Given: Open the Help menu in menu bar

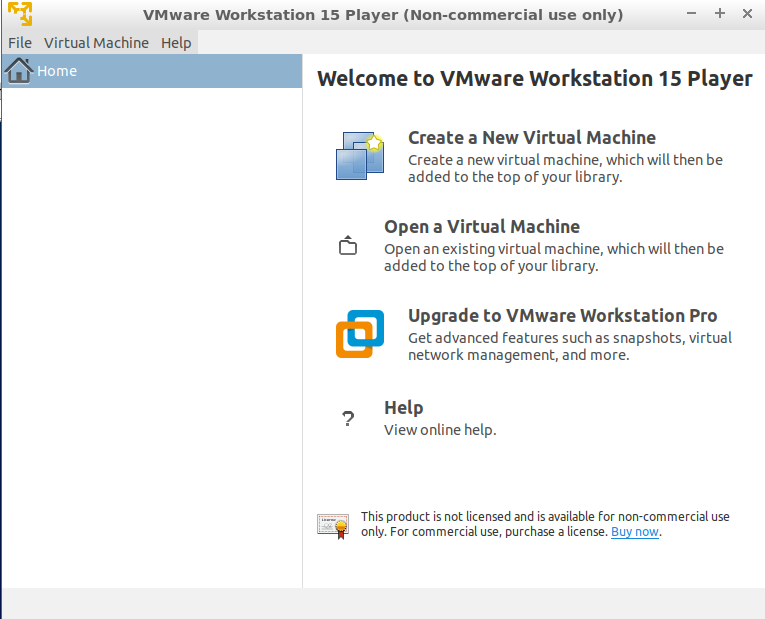Looking at the screenshot, I should click(176, 43).
